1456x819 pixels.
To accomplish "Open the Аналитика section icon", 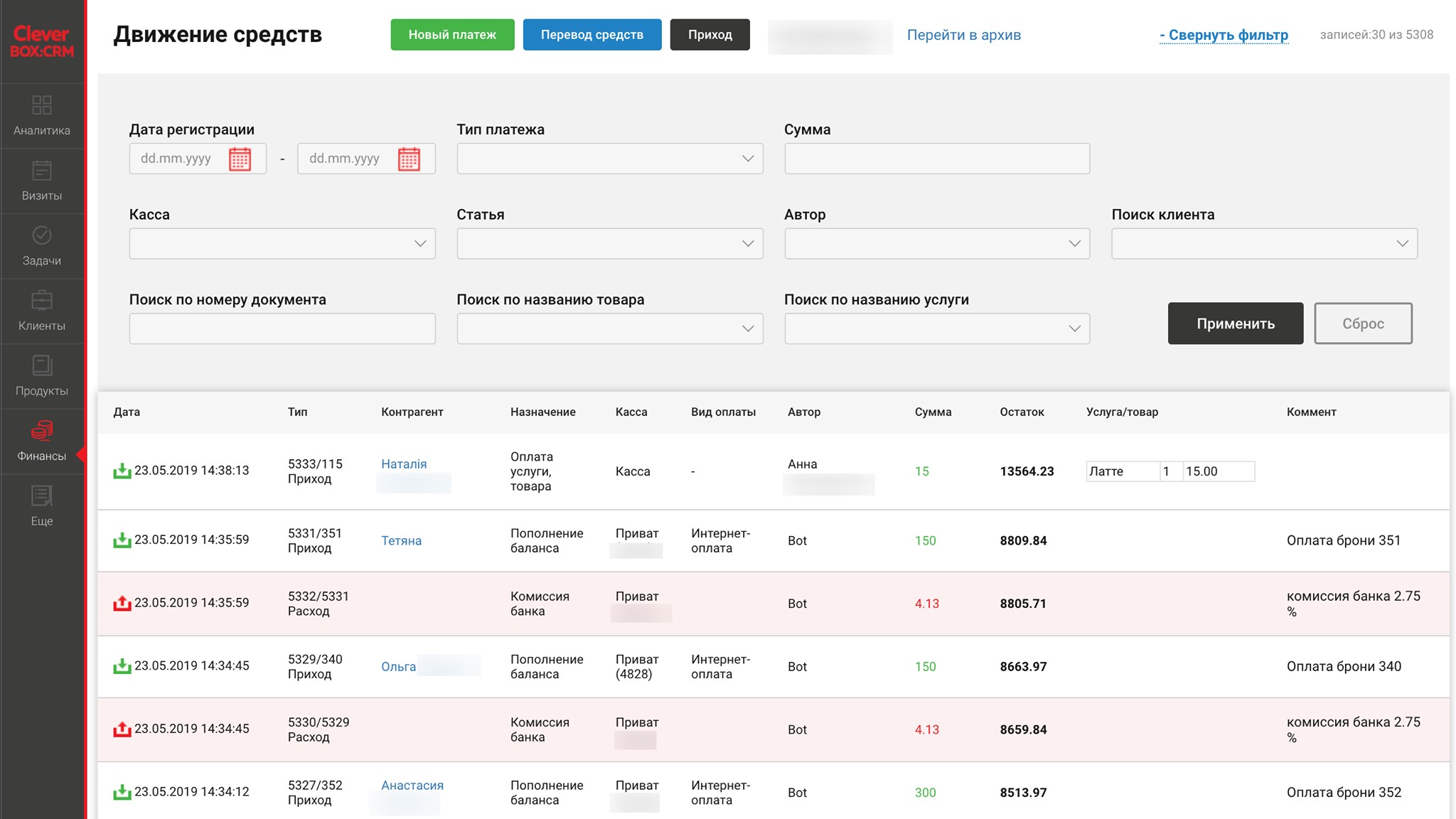I will point(42,105).
